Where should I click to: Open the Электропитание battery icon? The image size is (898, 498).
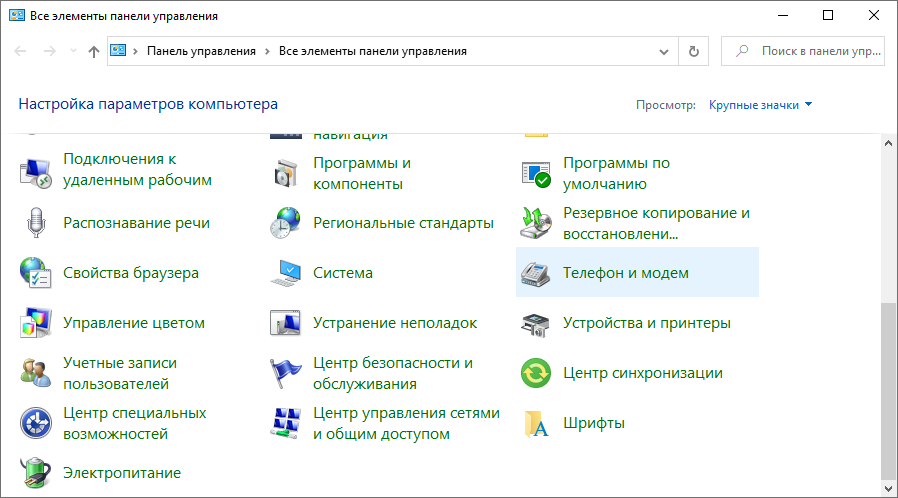tap(36, 473)
